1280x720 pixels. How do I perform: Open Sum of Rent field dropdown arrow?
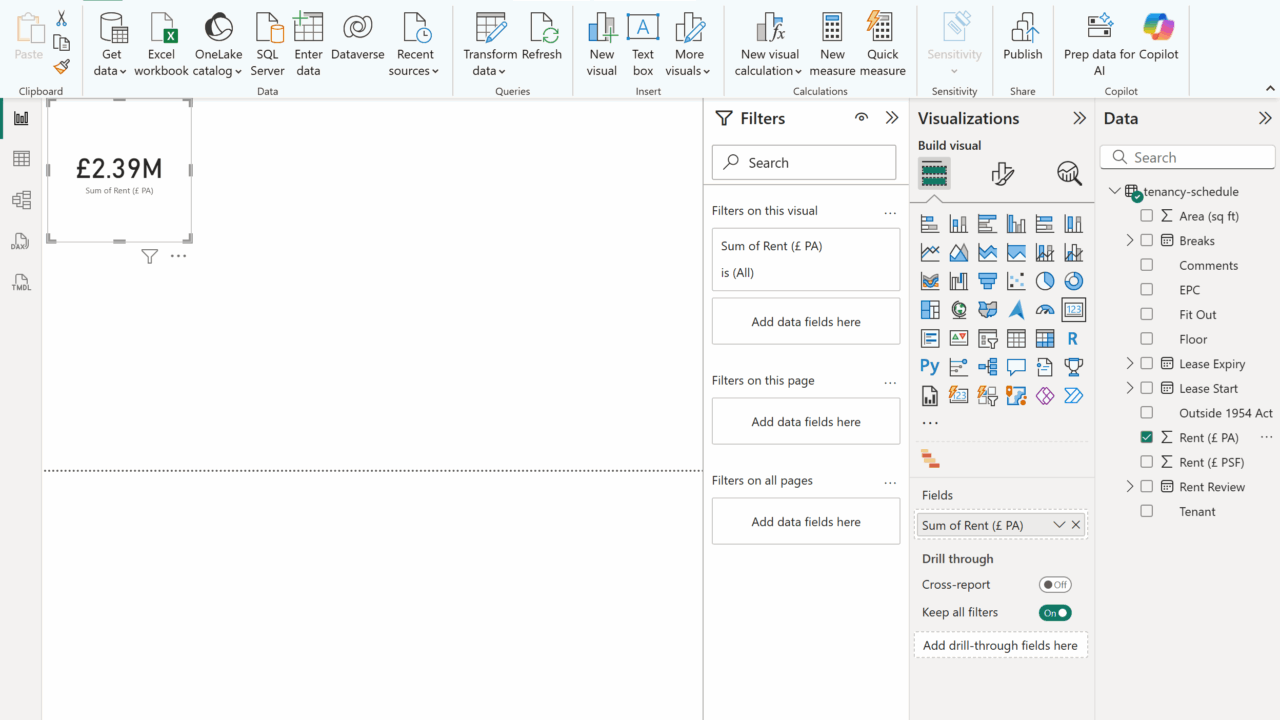coord(1059,525)
